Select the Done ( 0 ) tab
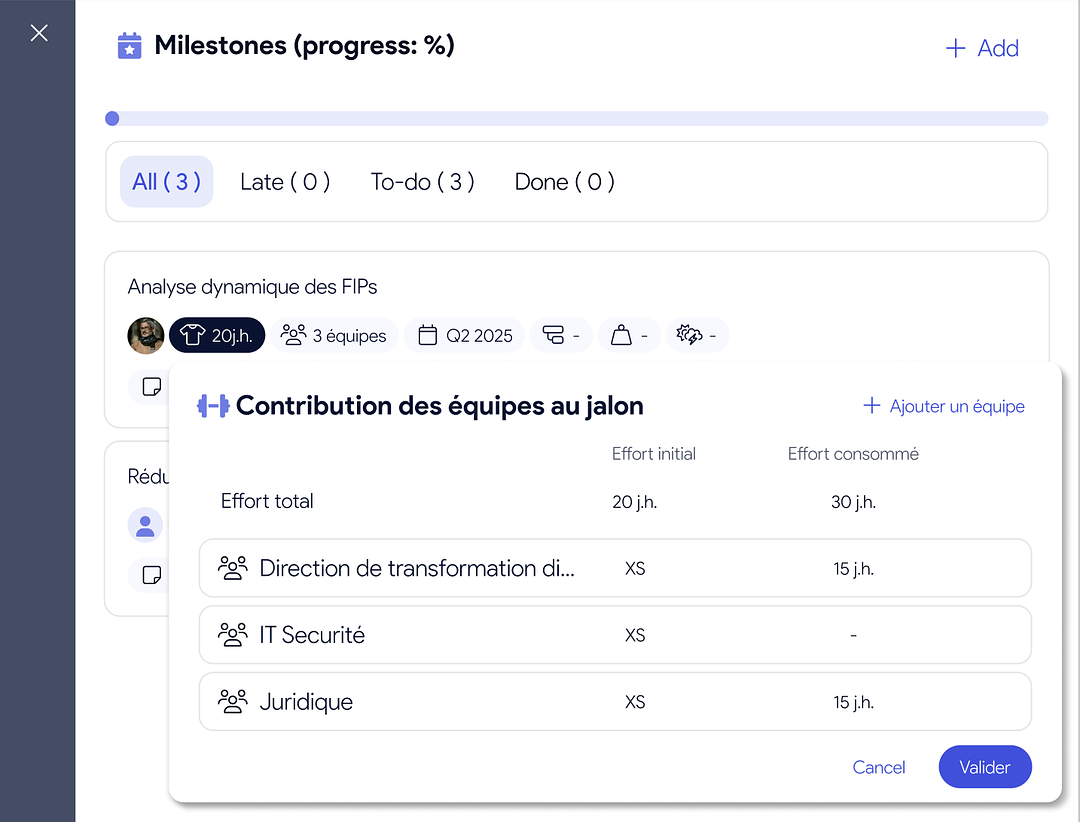Viewport: 1080px width, 822px height. (564, 181)
